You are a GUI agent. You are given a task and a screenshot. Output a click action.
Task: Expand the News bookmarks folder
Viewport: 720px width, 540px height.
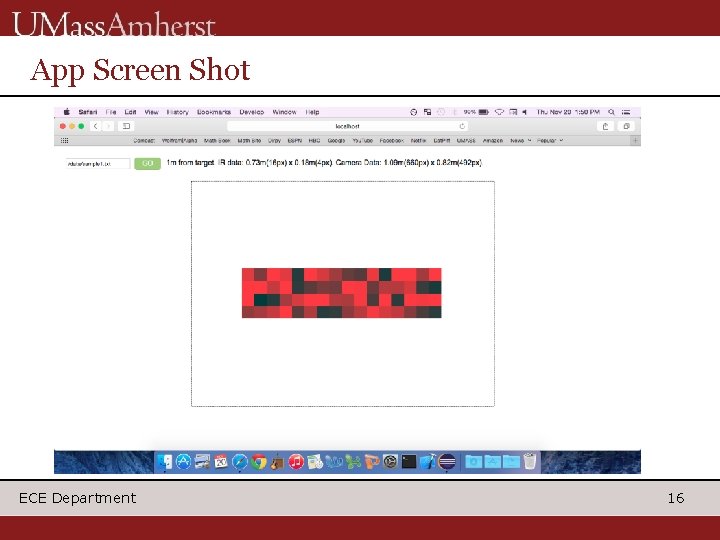coord(521,141)
